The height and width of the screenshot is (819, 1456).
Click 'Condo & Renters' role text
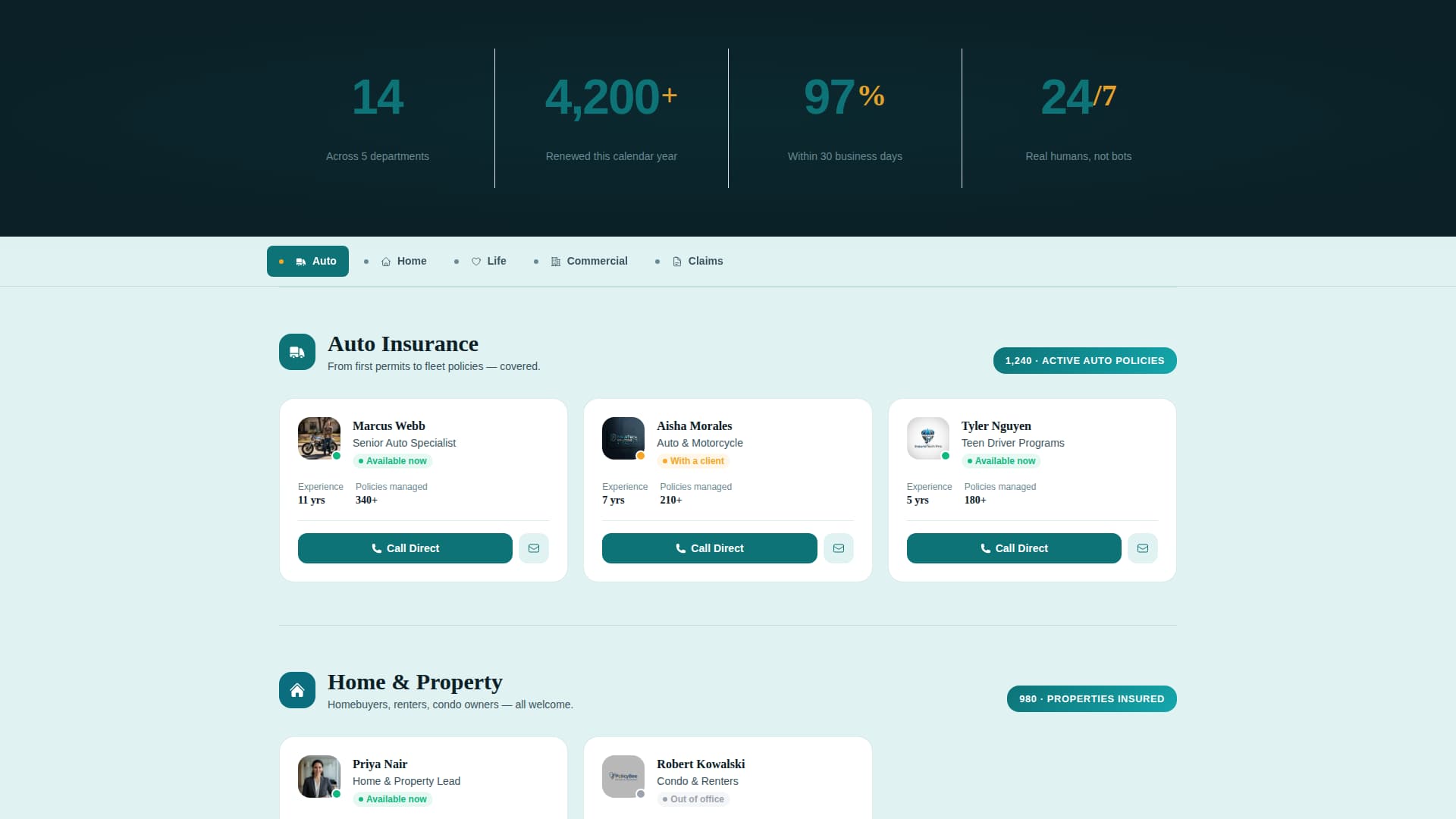point(698,781)
